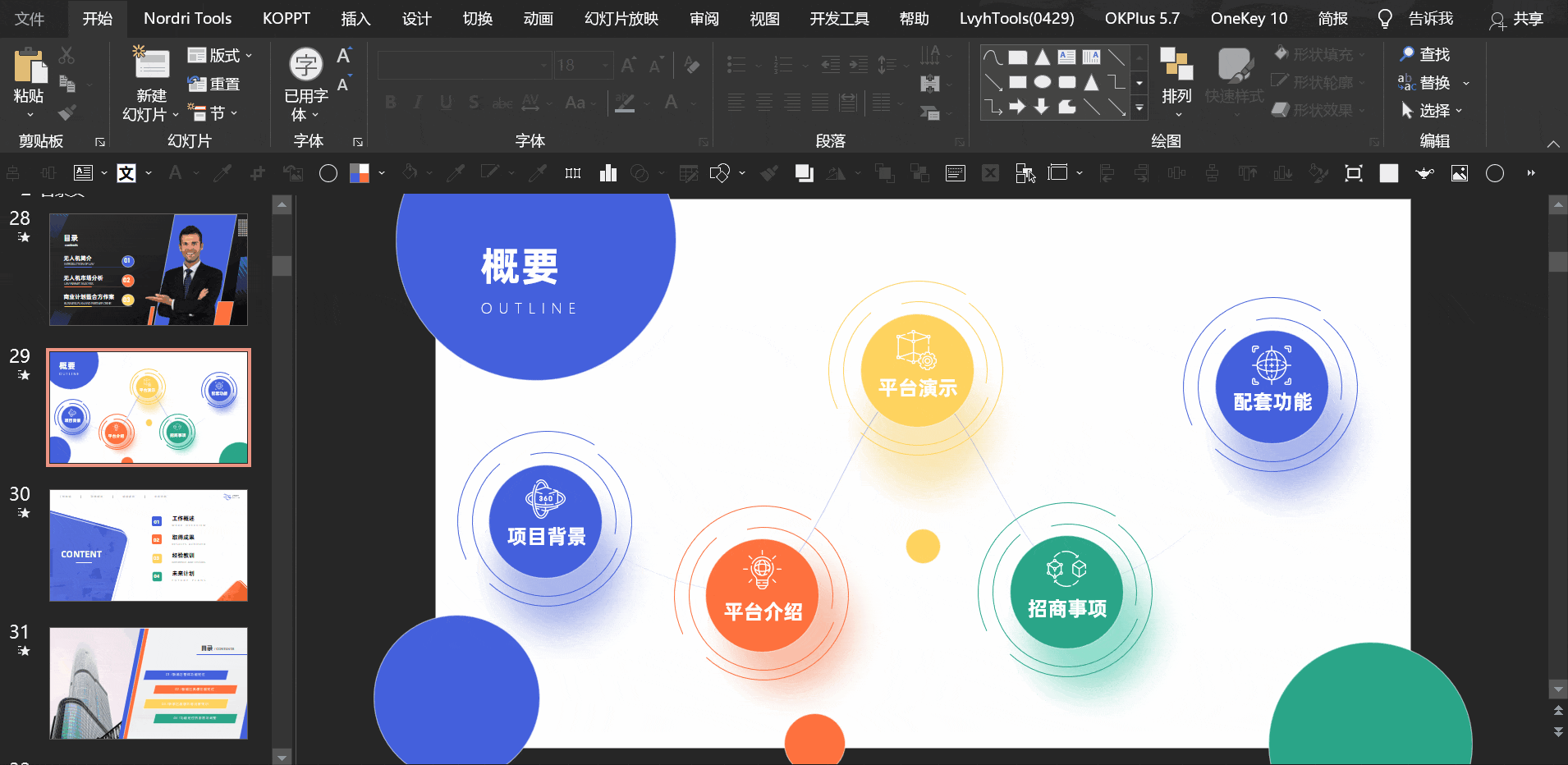Select the text box shape in the shapes gallery
The width and height of the screenshot is (1568, 765).
pos(1066,57)
